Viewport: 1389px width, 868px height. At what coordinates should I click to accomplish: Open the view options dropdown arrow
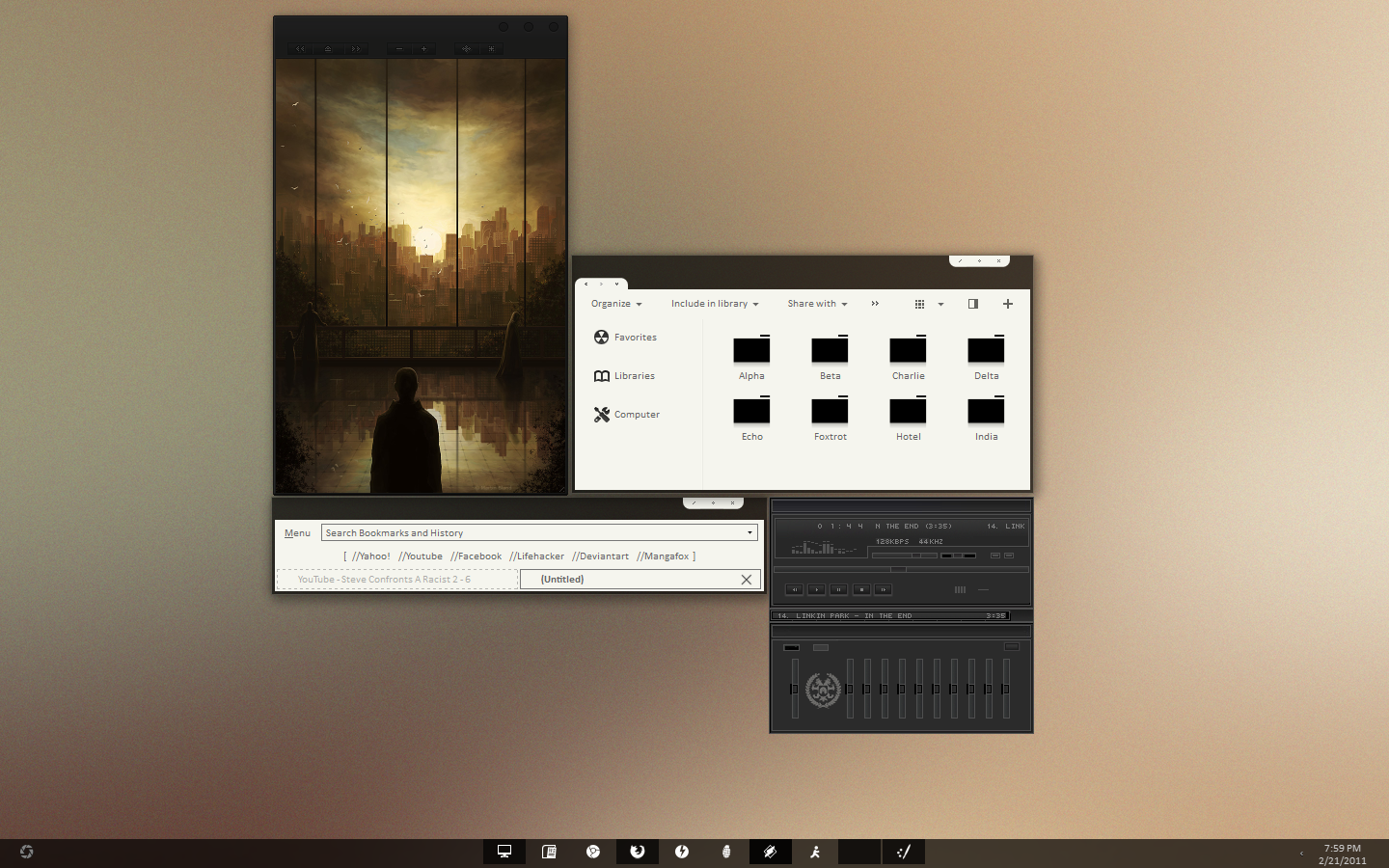click(940, 304)
